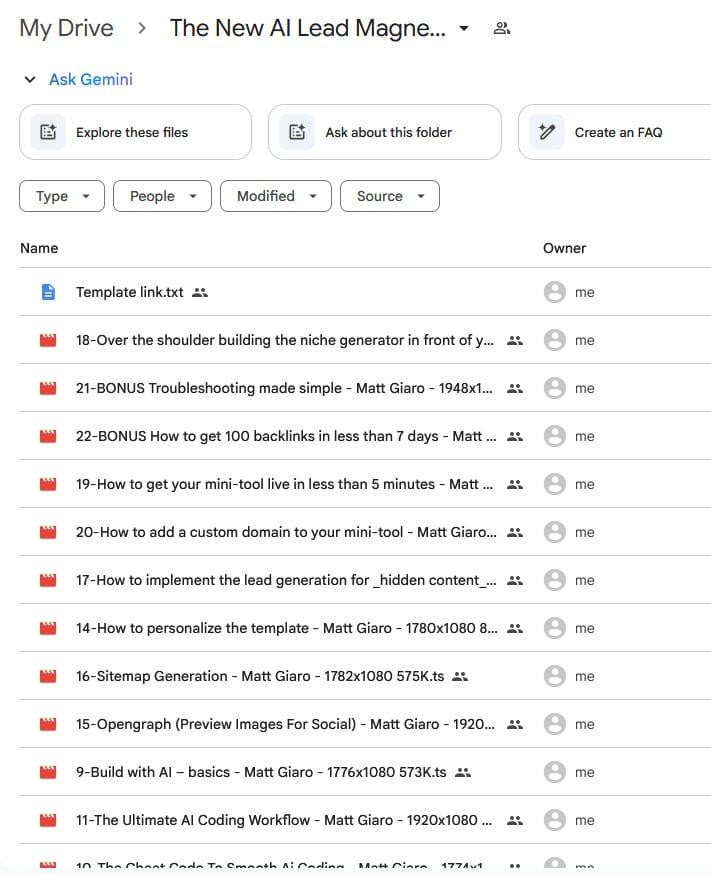The height and width of the screenshot is (874, 711).
Task: Click the Create an FAQ pencil icon
Action: coord(547,132)
